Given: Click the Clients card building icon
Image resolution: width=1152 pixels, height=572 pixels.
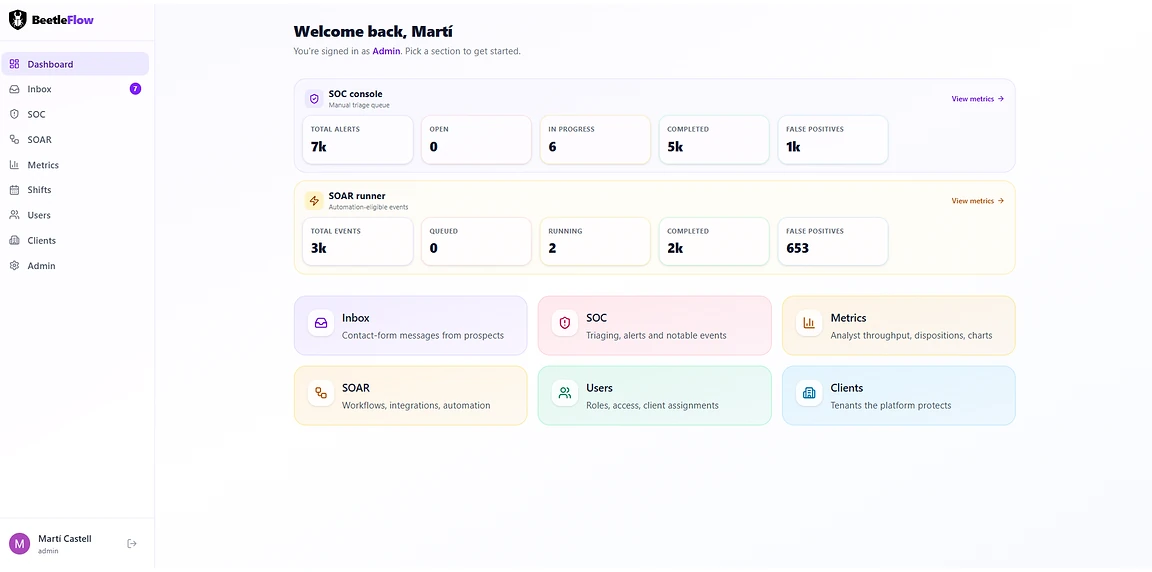Looking at the screenshot, I should pos(809,393).
